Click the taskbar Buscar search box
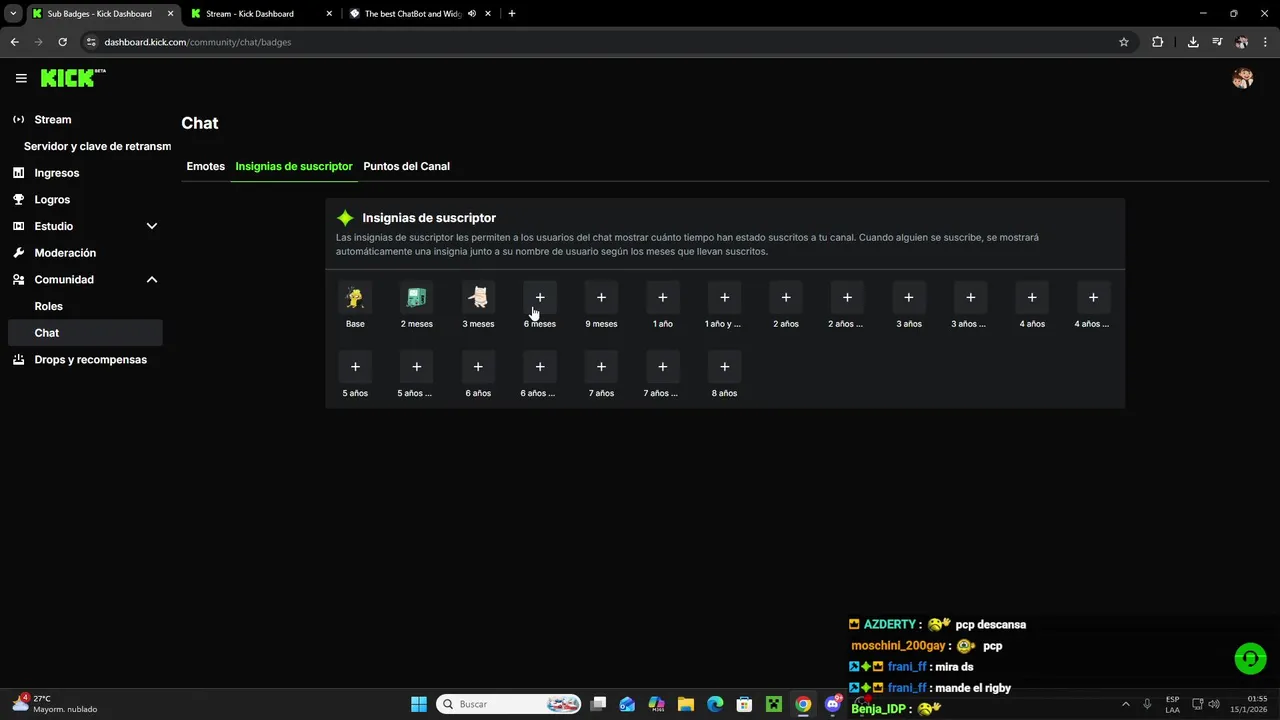This screenshot has width=1280, height=720. coord(510,704)
